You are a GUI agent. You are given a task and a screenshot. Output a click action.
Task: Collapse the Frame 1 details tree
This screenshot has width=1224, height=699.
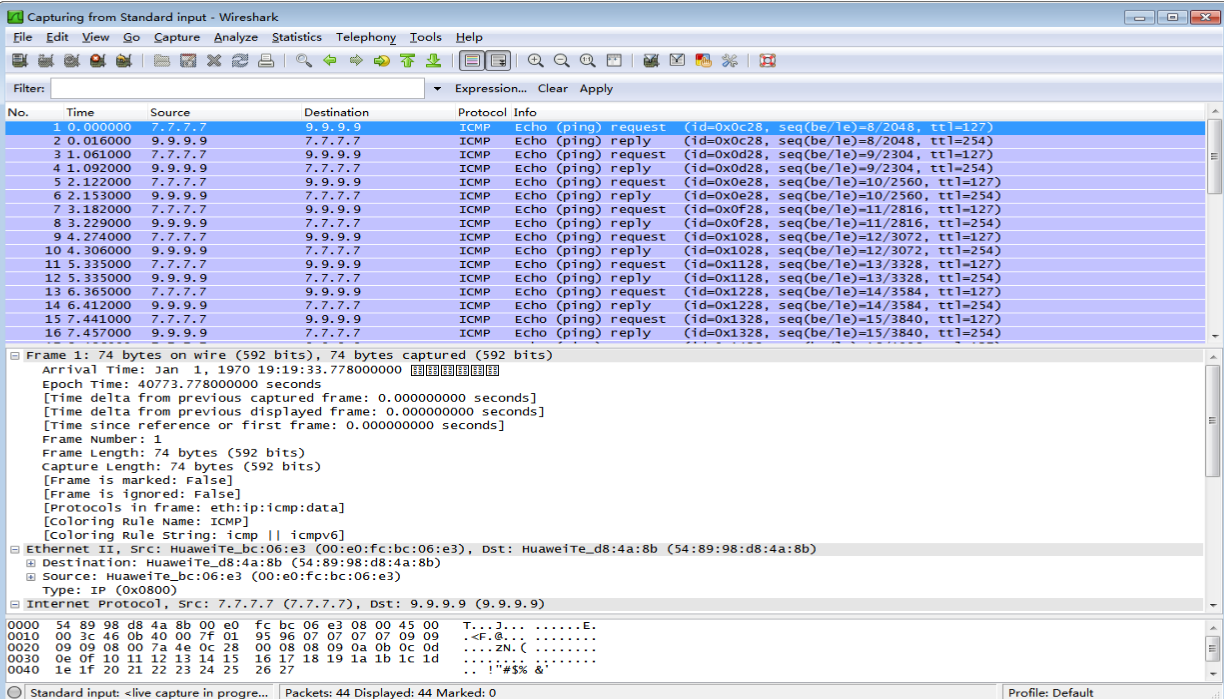(15, 356)
